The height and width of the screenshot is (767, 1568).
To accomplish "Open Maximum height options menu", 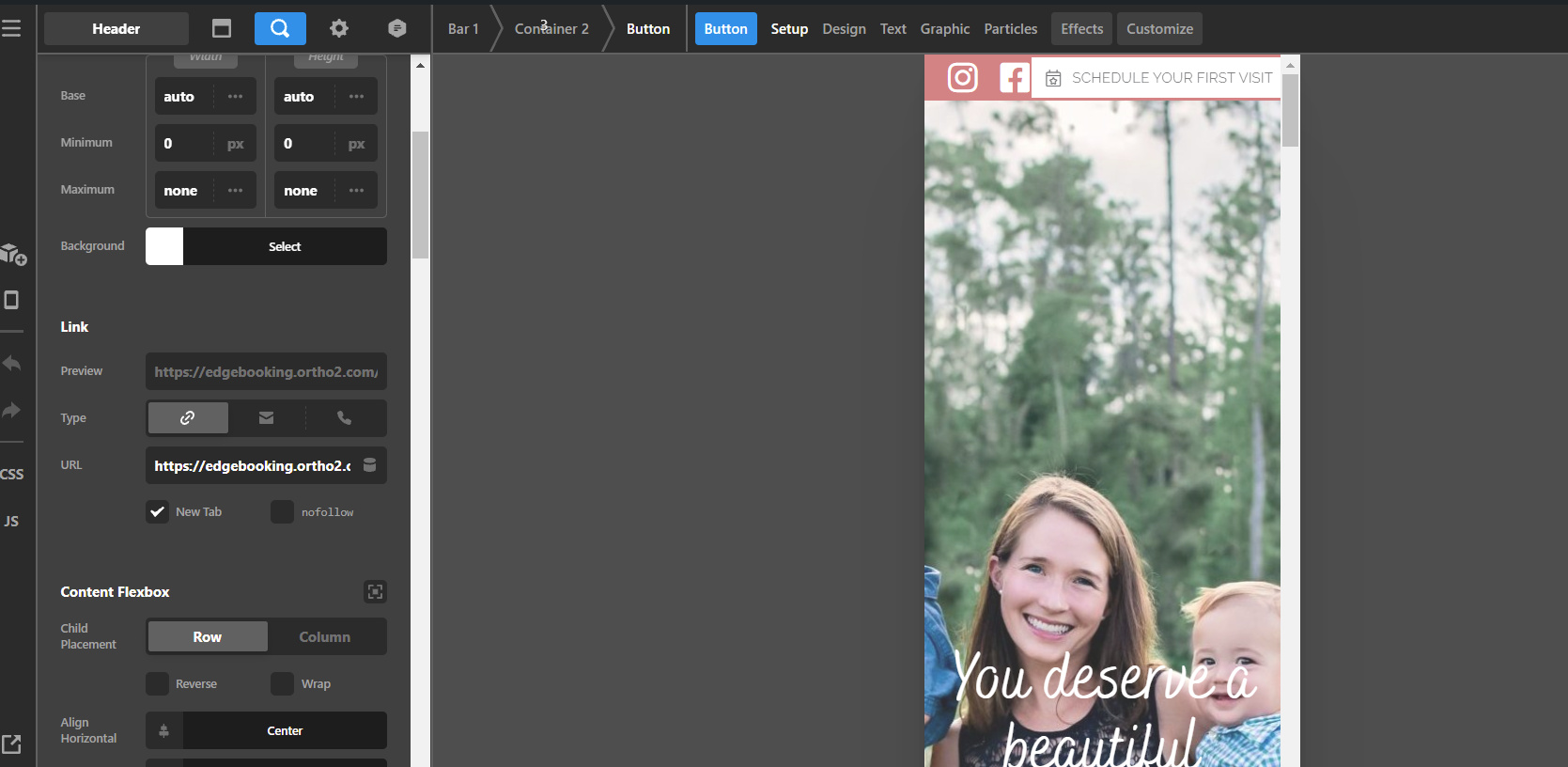I will [x=356, y=191].
